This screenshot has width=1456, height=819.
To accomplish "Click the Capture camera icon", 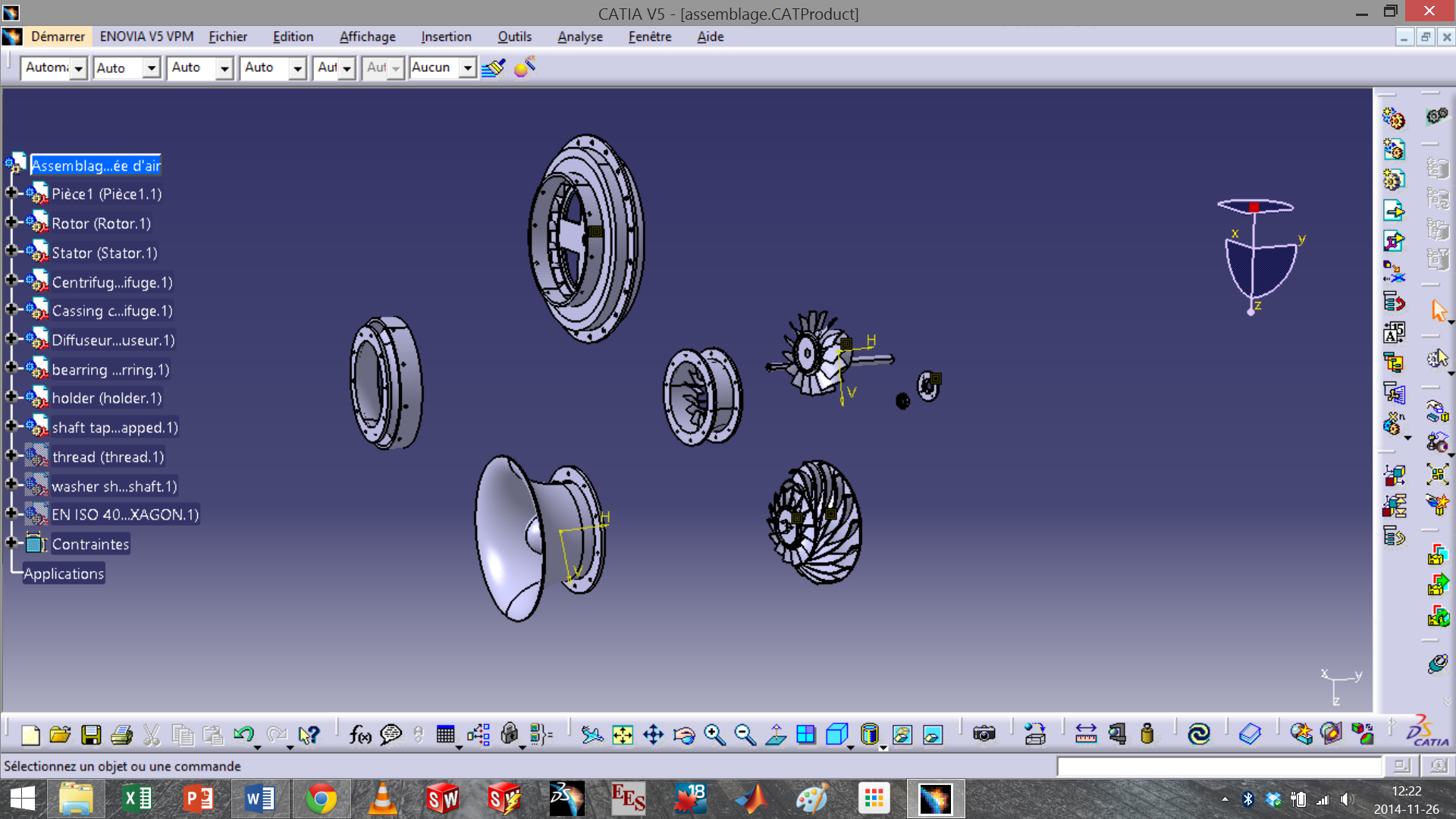I will 984,734.
